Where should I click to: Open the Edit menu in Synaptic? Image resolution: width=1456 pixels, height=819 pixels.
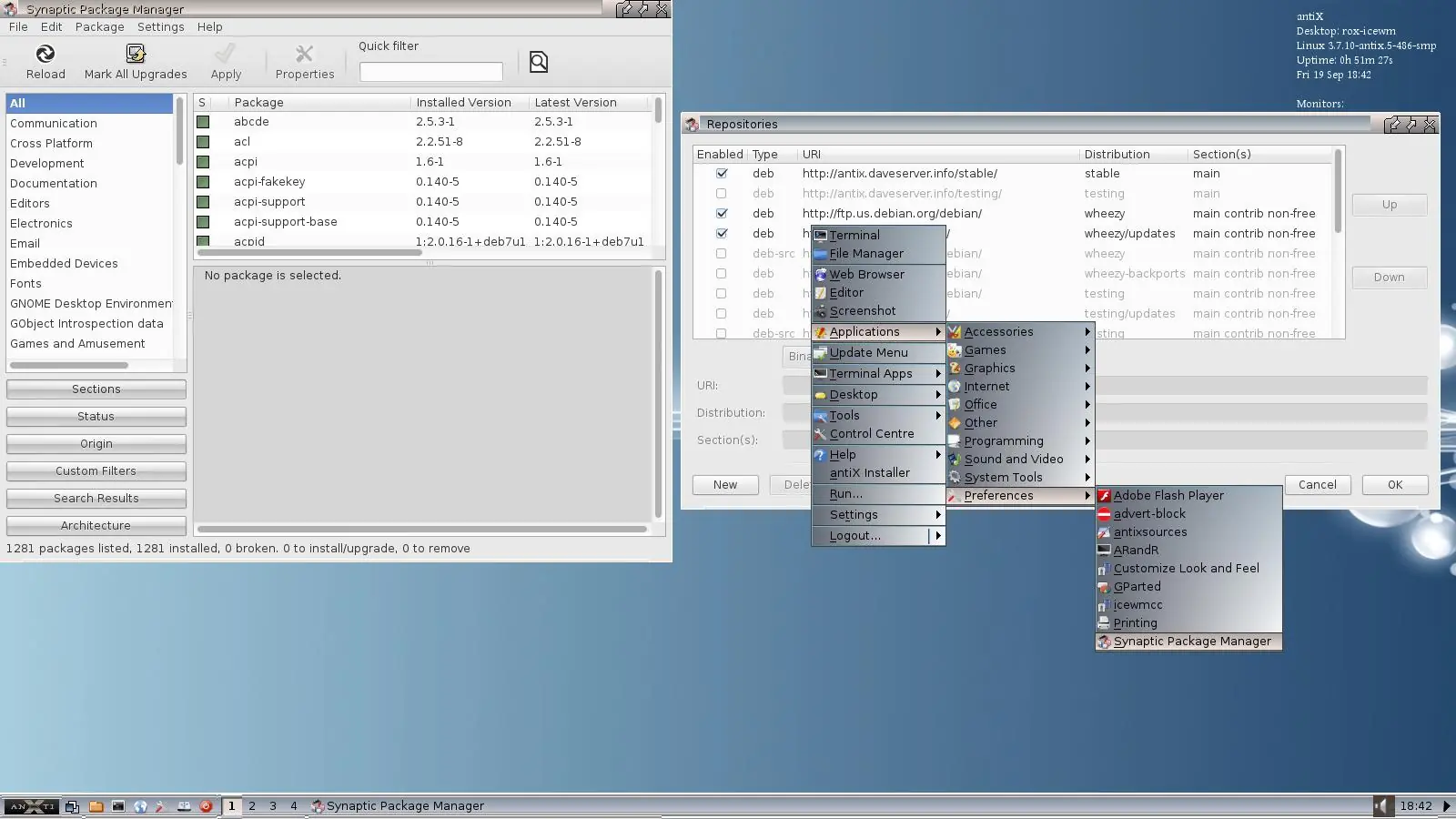point(51,27)
